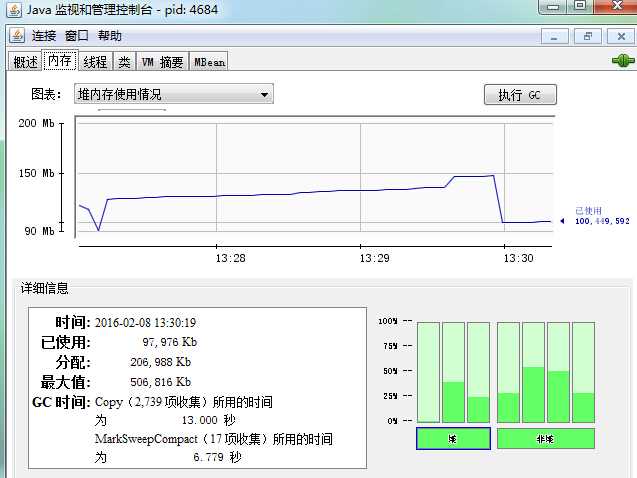Click the first non-heap pool bar
The height and width of the screenshot is (478, 637).
pos(508,372)
